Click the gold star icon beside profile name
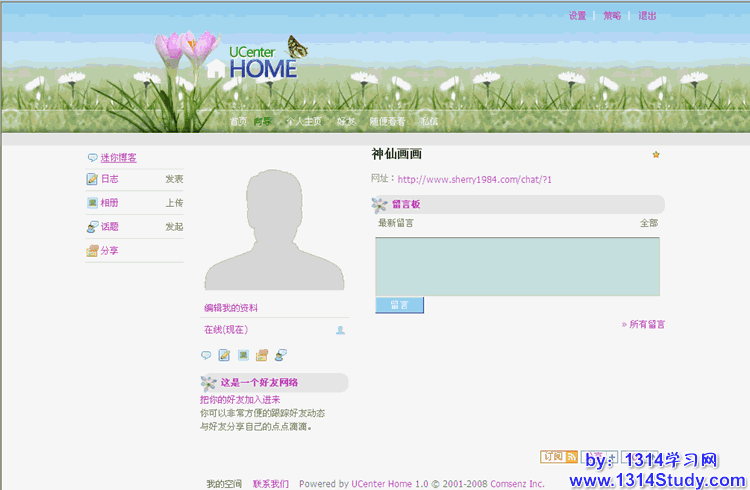750x490 pixels. tap(656, 155)
